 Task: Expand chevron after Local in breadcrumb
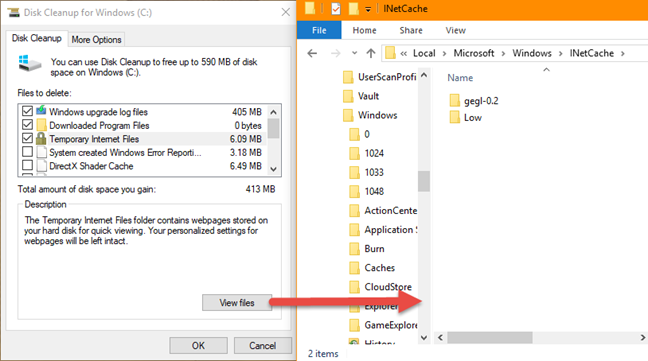pos(444,53)
